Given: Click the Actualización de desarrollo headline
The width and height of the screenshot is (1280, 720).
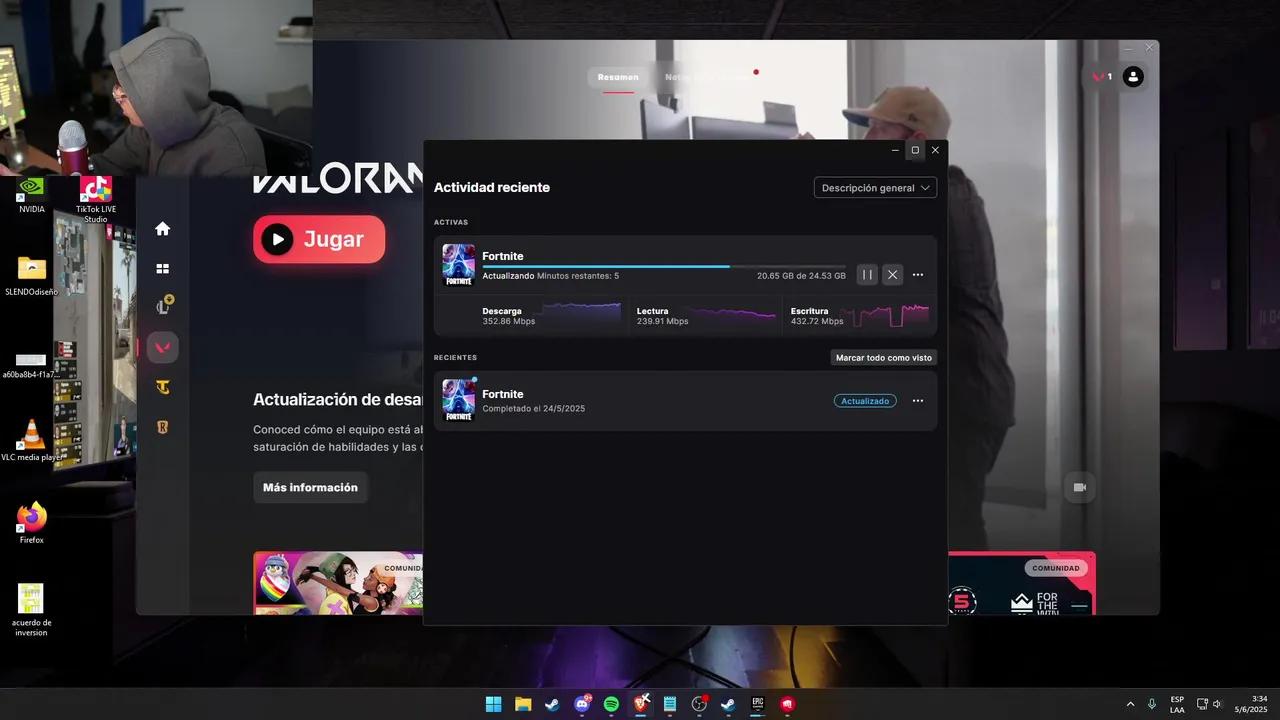Looking at the screenshot, I should (338, 400).
